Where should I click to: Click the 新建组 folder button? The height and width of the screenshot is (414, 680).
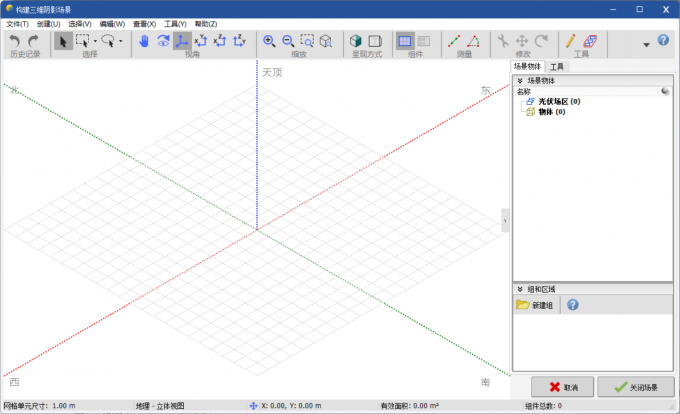(x=535, y=305)
